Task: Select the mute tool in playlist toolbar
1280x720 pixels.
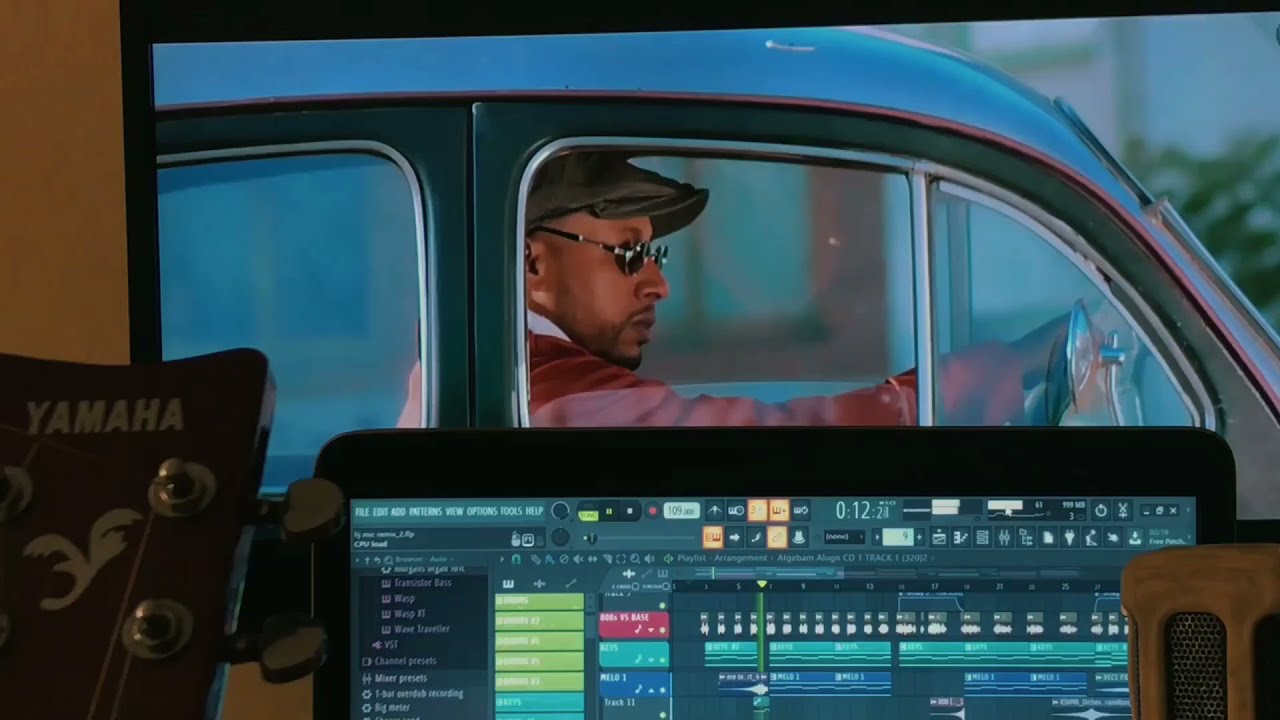Action: coord(578,559)
